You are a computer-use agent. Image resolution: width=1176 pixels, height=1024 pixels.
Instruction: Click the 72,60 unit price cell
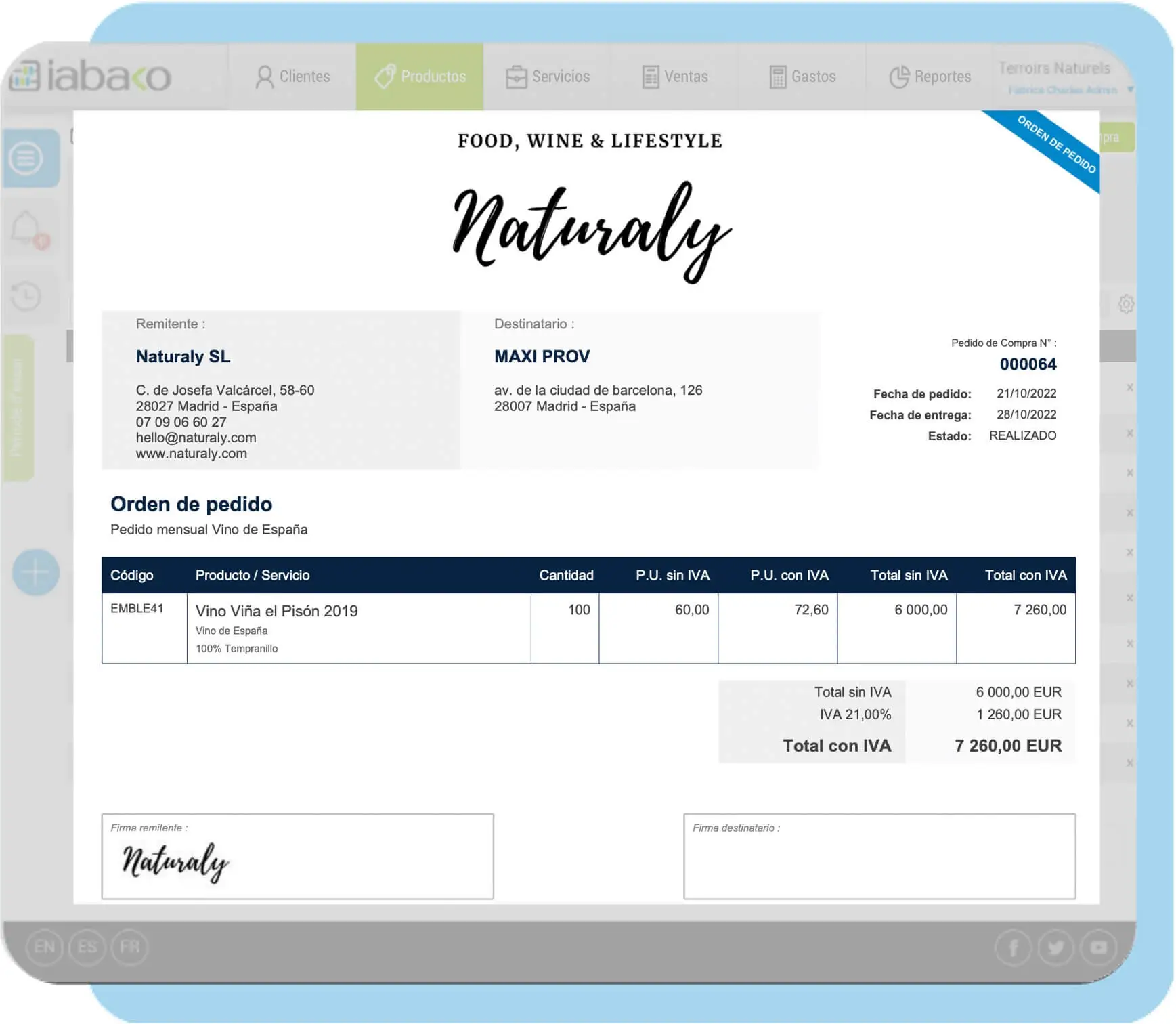777,628
